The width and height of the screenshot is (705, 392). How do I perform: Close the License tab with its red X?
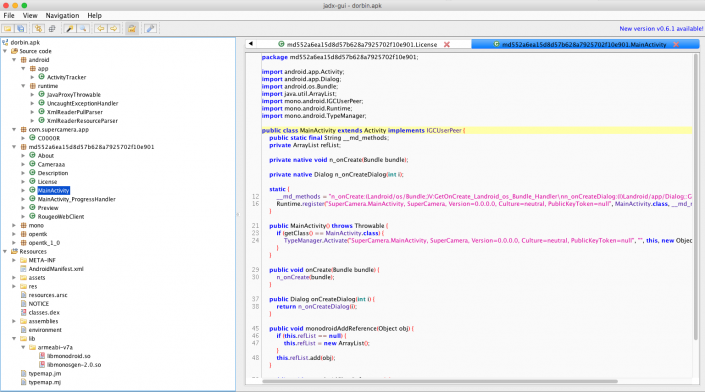(446, 45)
